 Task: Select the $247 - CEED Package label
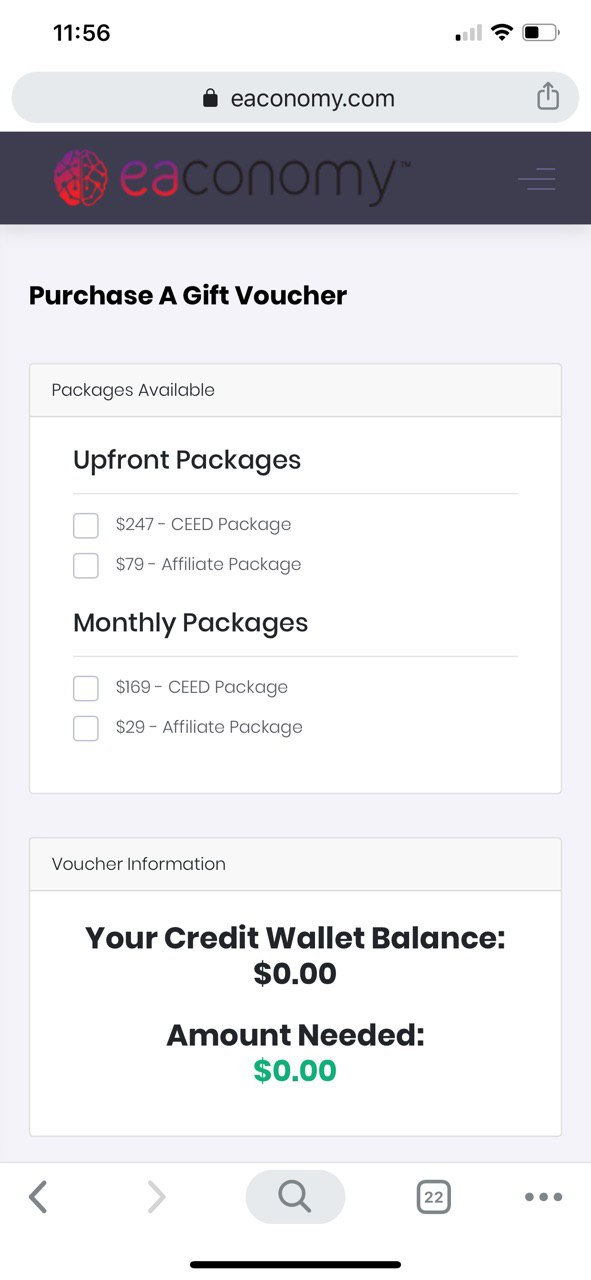click(x=203, y=524)
